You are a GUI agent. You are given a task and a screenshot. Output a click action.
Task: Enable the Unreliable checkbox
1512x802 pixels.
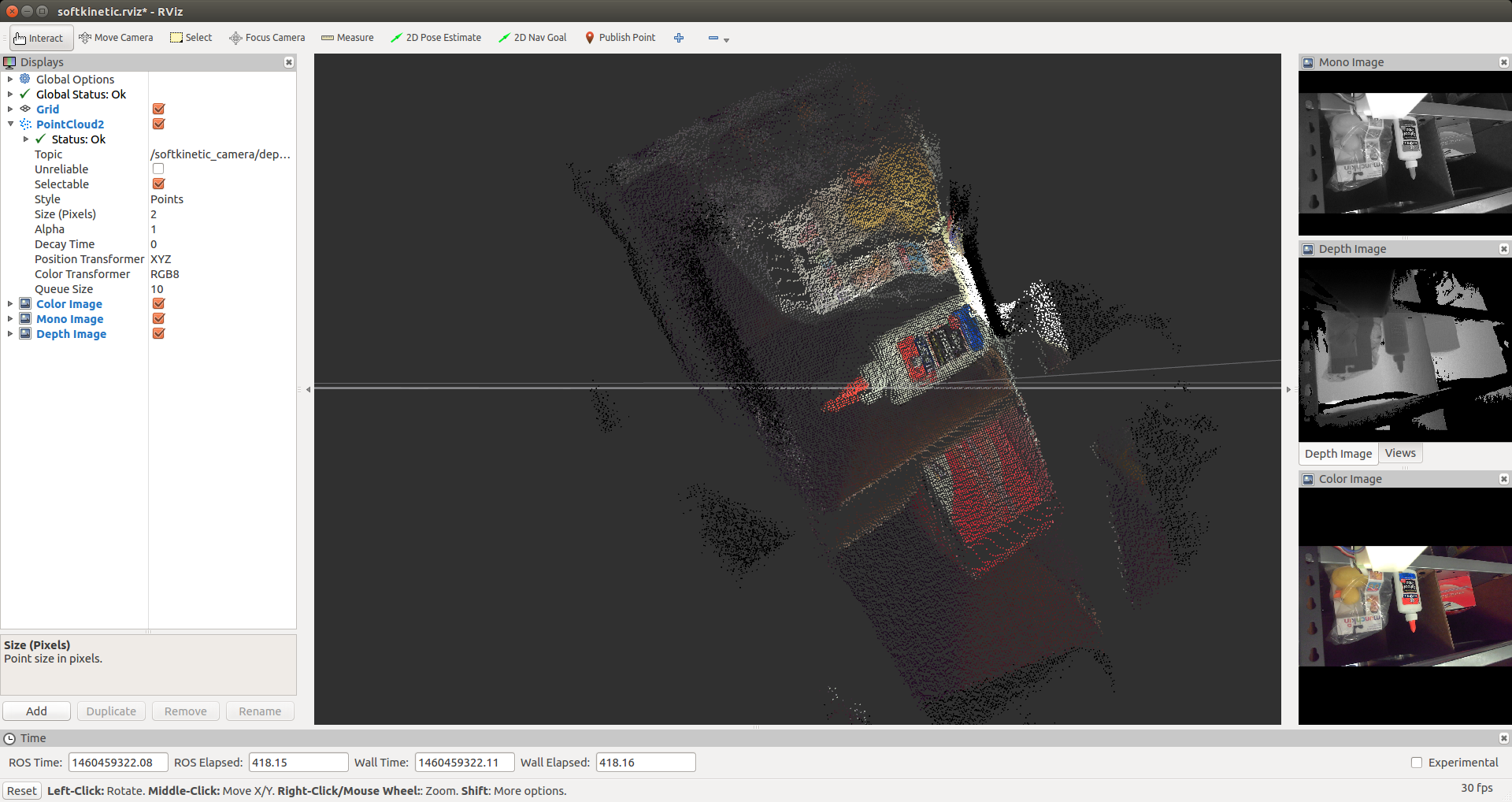(x=158, y=169)
